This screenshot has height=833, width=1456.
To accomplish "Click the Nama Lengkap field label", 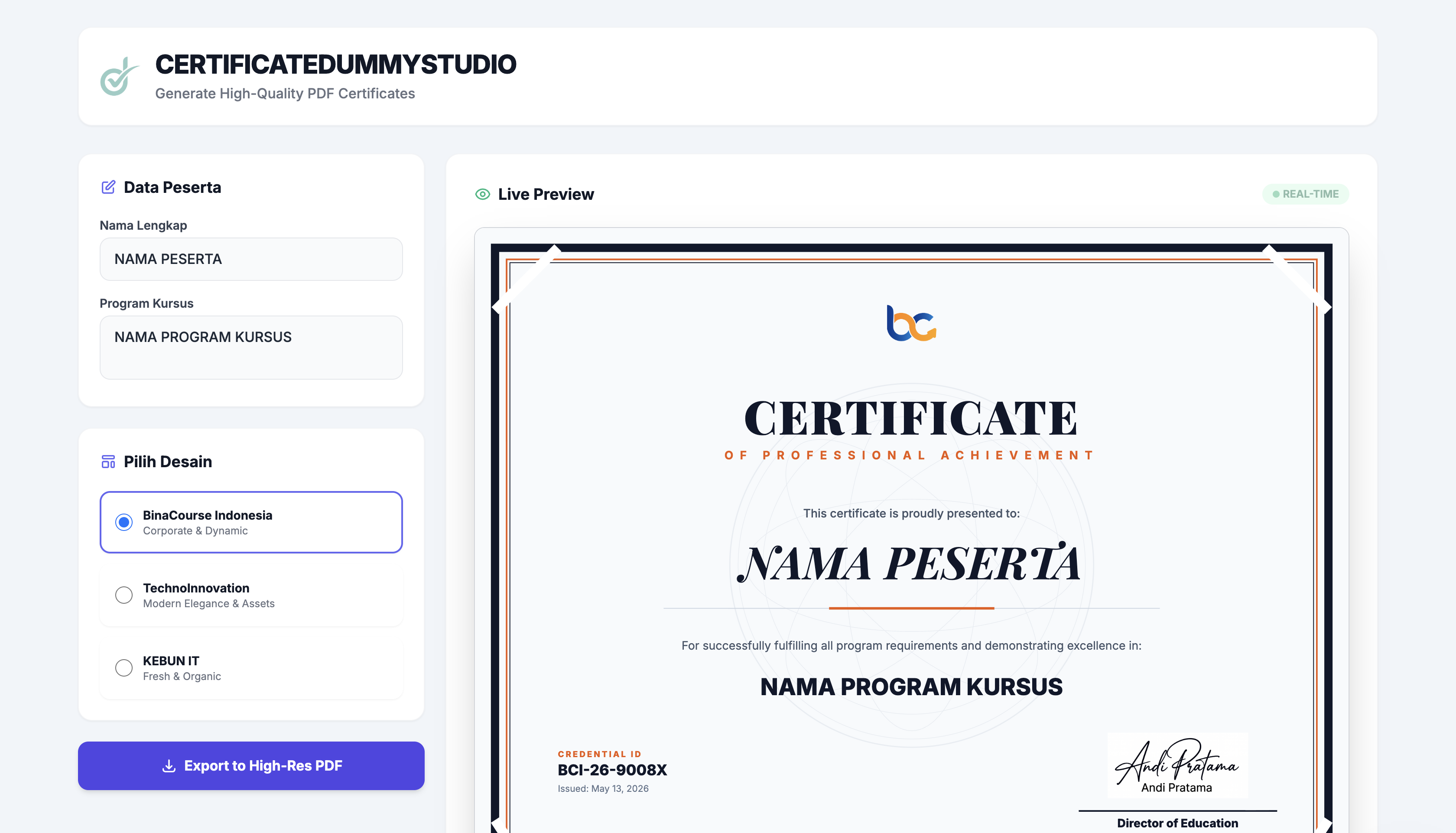I will [x=143, y=225].
